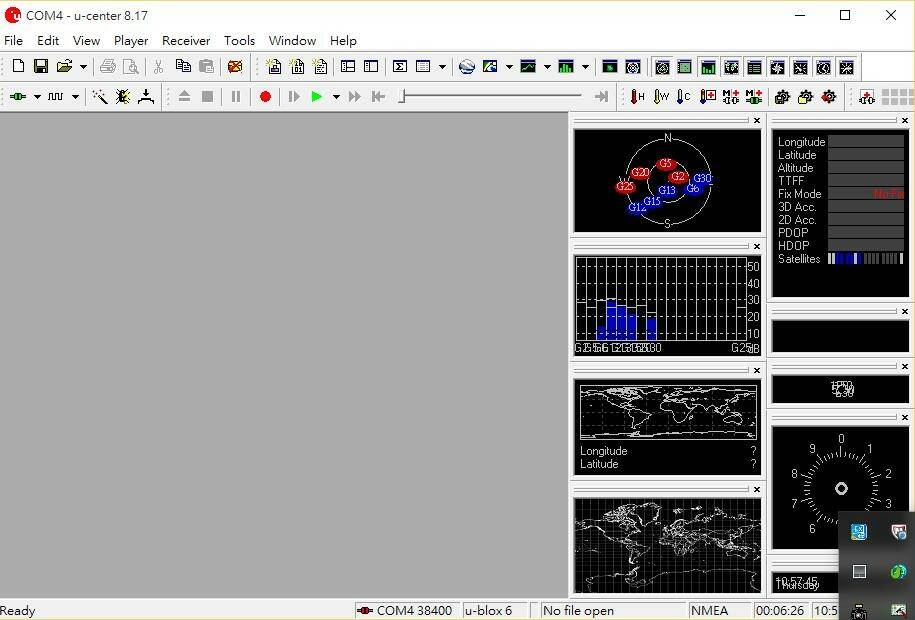Click the player position slider handle
This screenshot has width=915, height=620.
401,96
